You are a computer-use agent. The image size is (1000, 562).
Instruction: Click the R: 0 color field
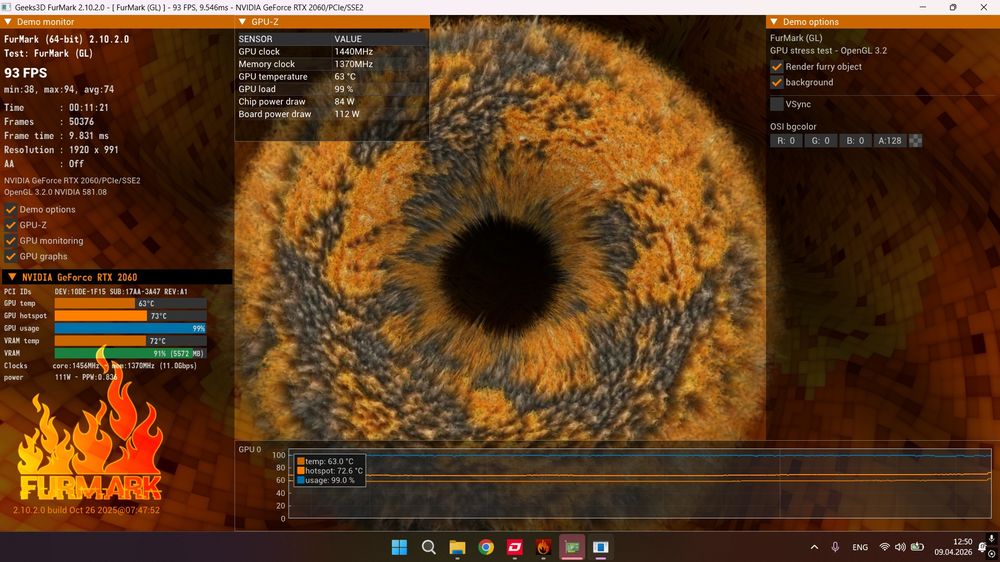[786, 140]
